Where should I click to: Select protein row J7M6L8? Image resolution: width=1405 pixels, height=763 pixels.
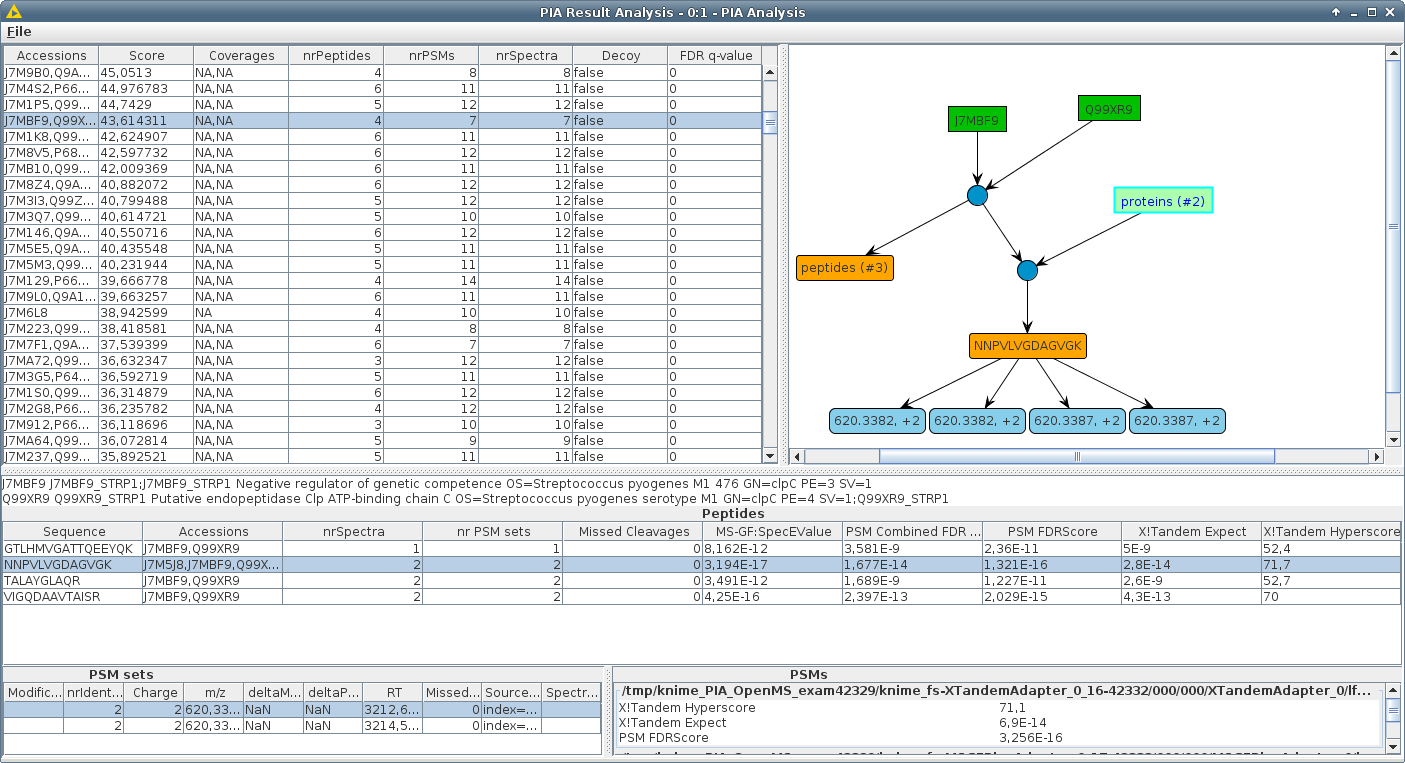pyautogui.click(x=50, y=313)
